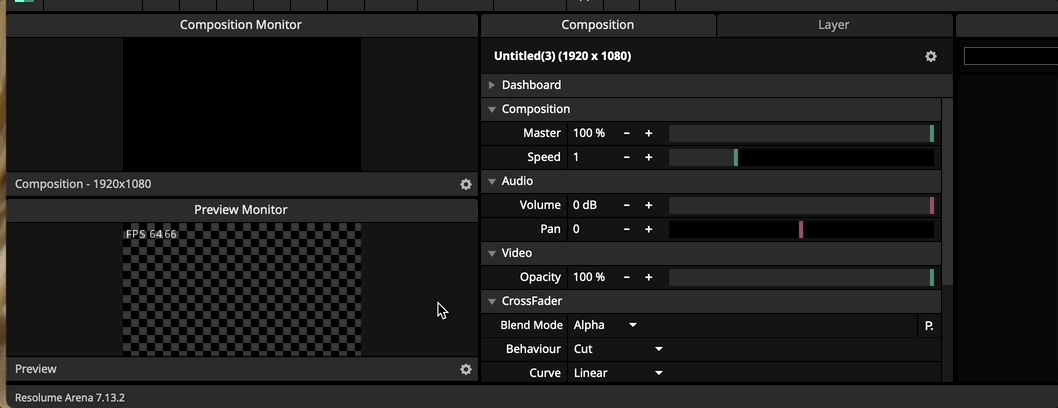The image size is (1058, 408).
Task: Click composition settings gear beside Untitled(3)
Action: 930,57
